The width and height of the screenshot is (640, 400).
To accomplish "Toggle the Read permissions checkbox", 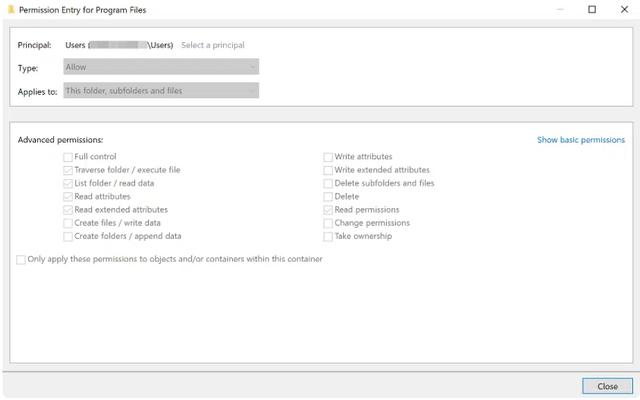I will 328,210.
